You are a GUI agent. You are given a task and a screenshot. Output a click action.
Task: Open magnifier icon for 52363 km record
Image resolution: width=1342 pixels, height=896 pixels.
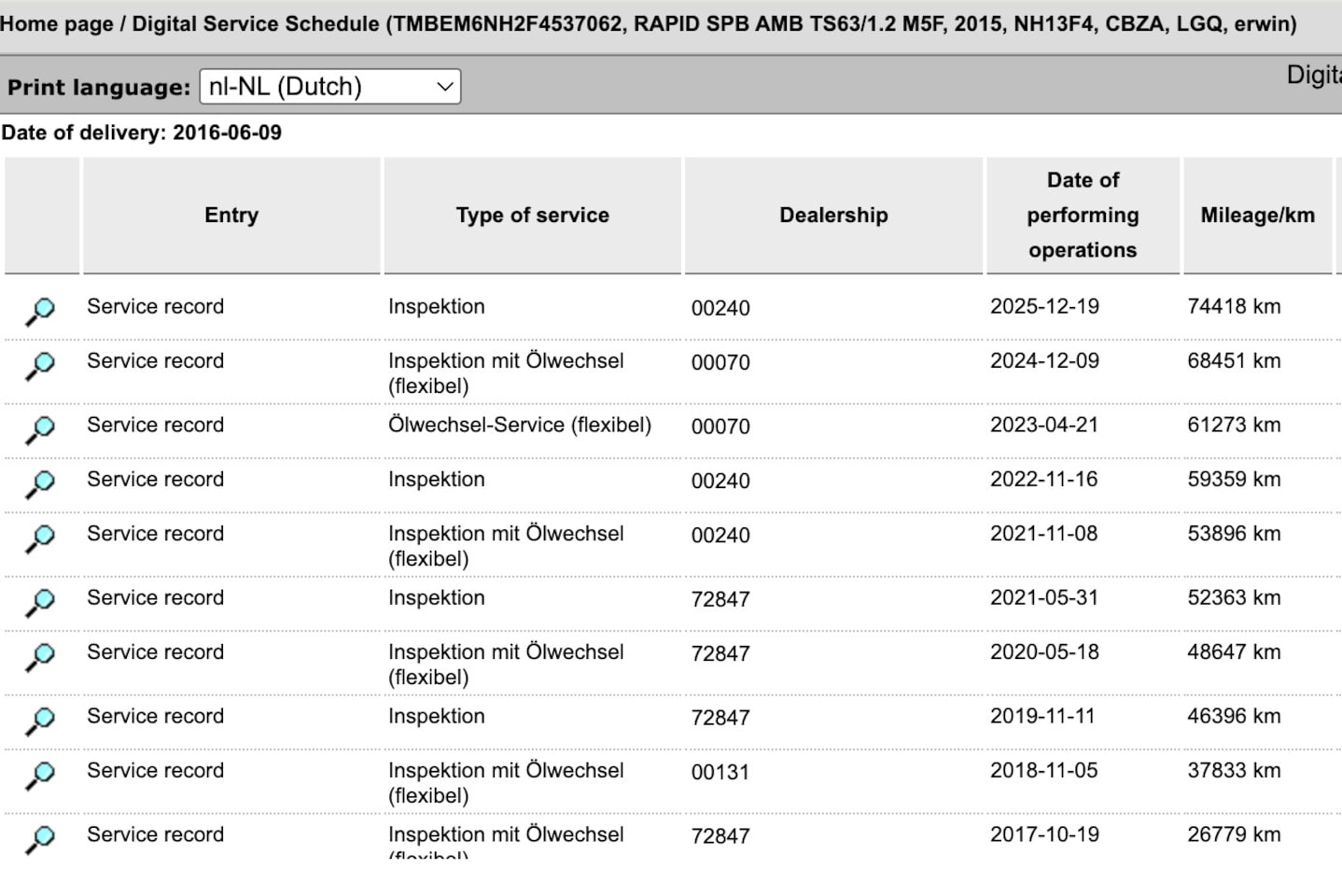pyautogui.click(x=40, y=603)
